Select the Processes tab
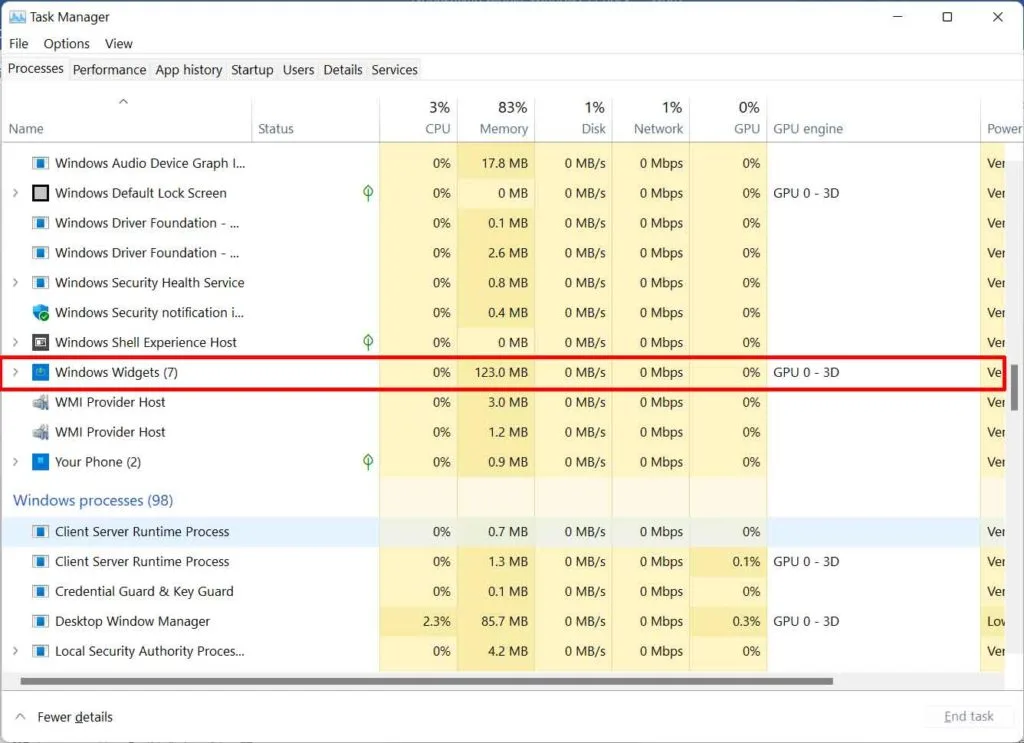Screen dimensions: 1024x743 [36, 69]
